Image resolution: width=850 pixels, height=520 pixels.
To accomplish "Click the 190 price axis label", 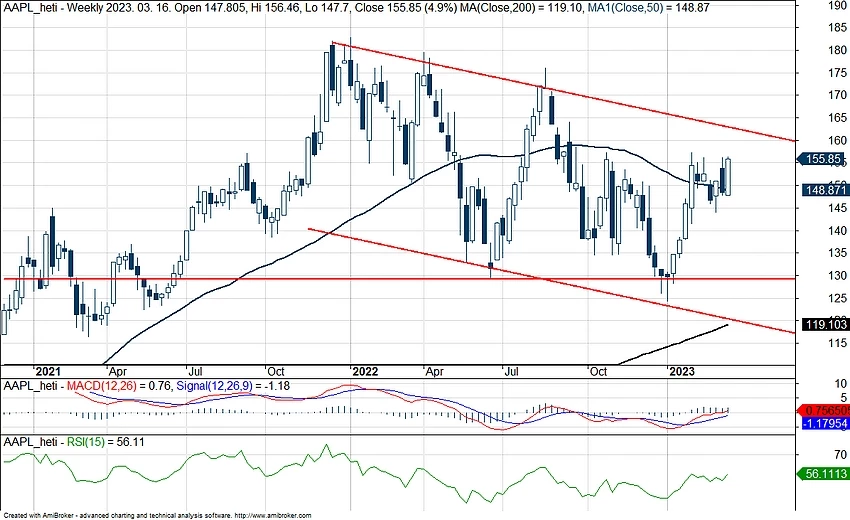I will click(x=837, y=6).
